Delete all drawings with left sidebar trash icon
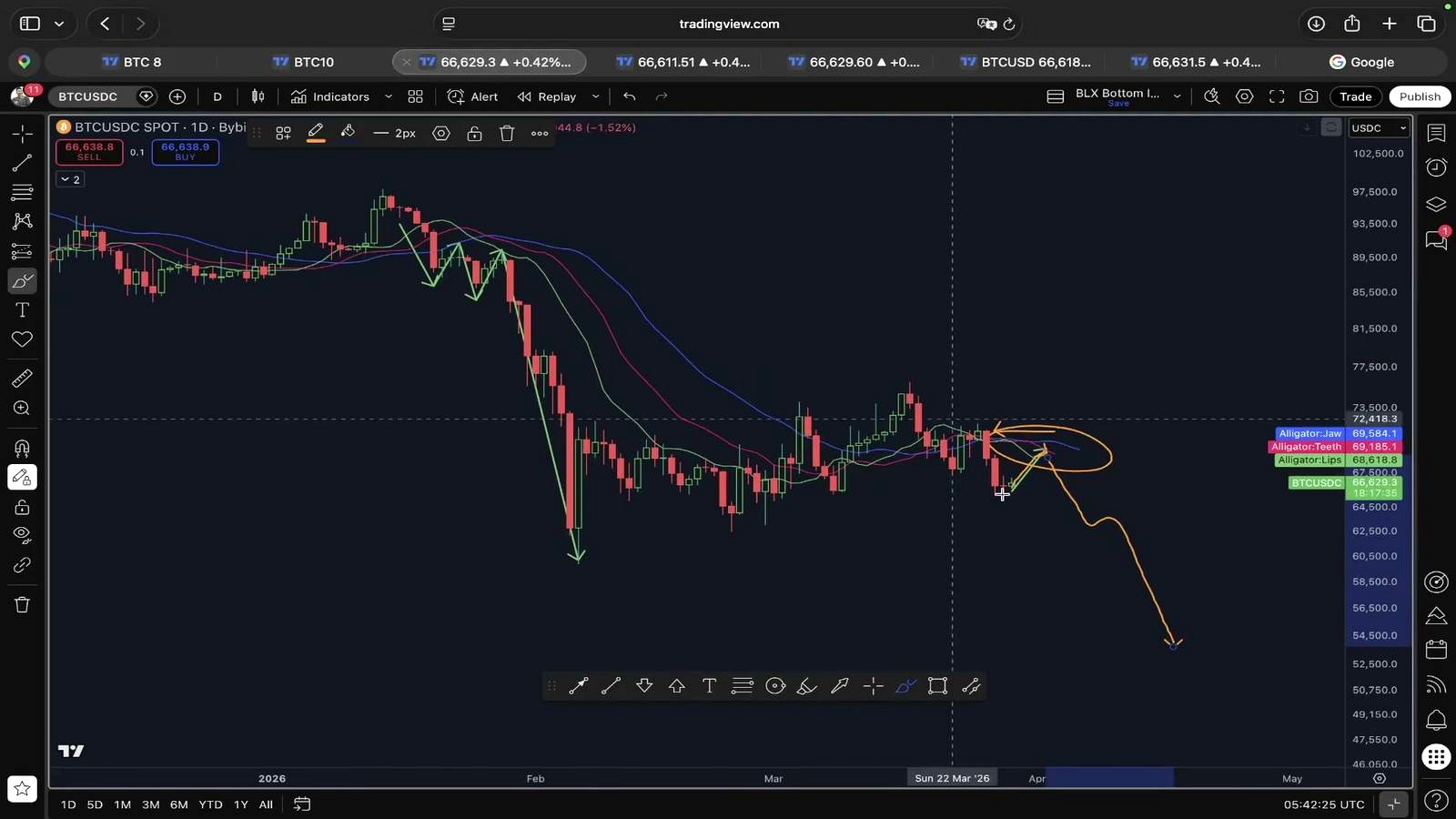This screenshot has height=819, width=1456. [22, 605]
